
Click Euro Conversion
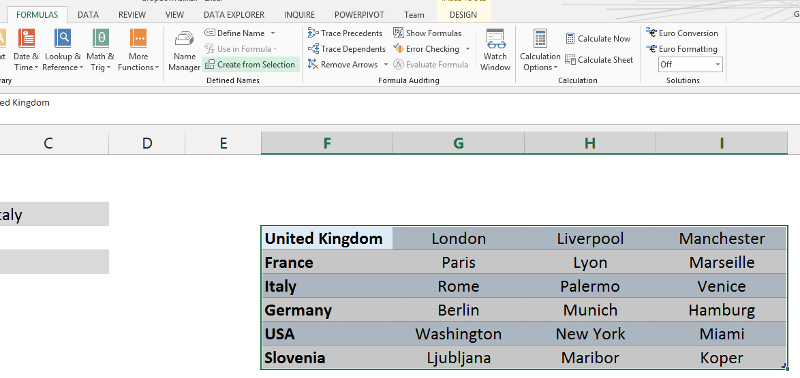[682, 33]
